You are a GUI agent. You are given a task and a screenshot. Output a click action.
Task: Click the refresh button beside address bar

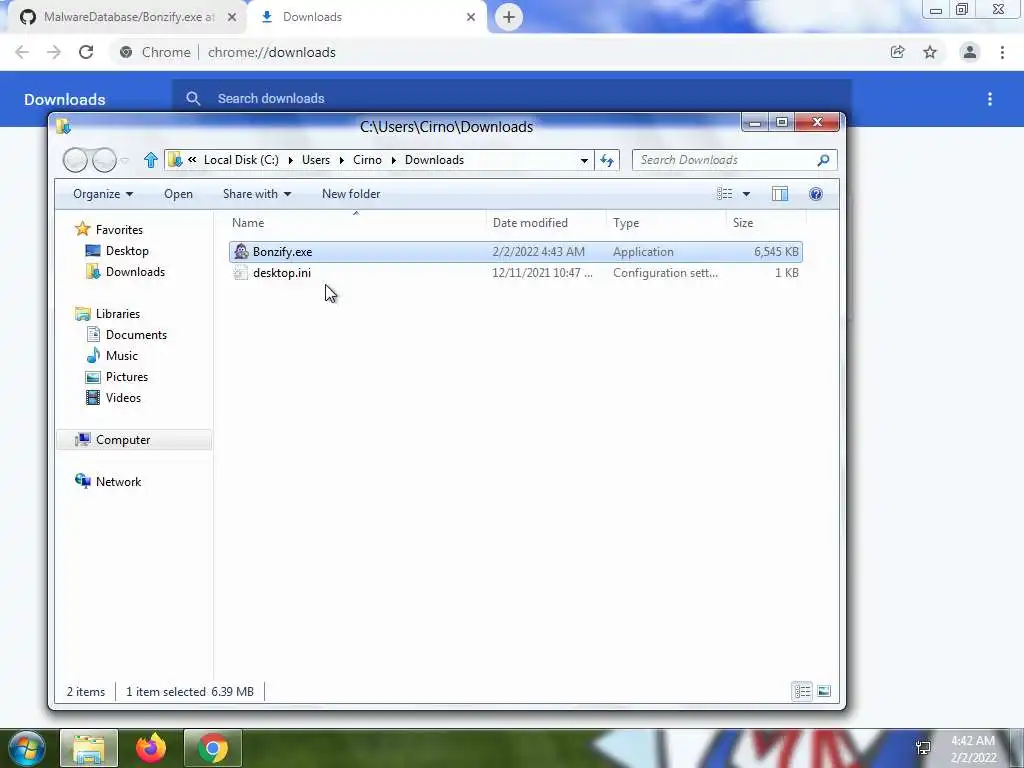(607, 160)
